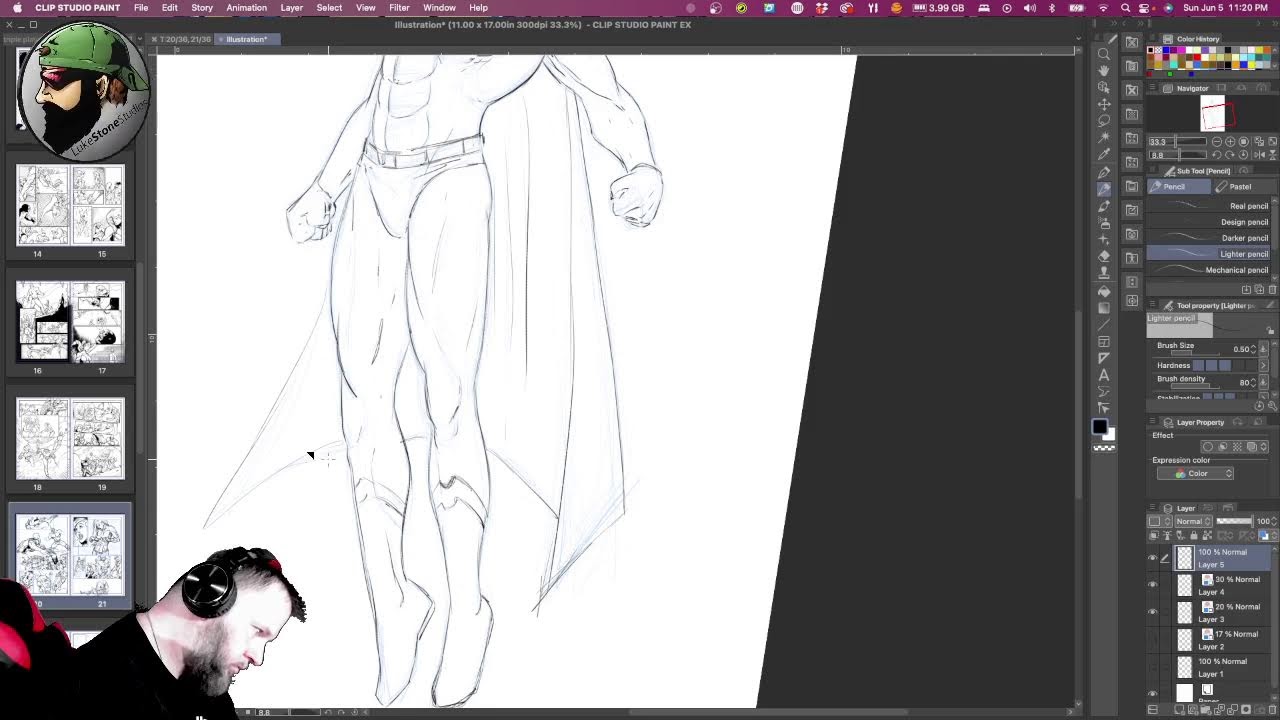This screenshot has height=720, width=1280.
Task: Expand the Hardness options arrow
Action: pos(1263,365)
